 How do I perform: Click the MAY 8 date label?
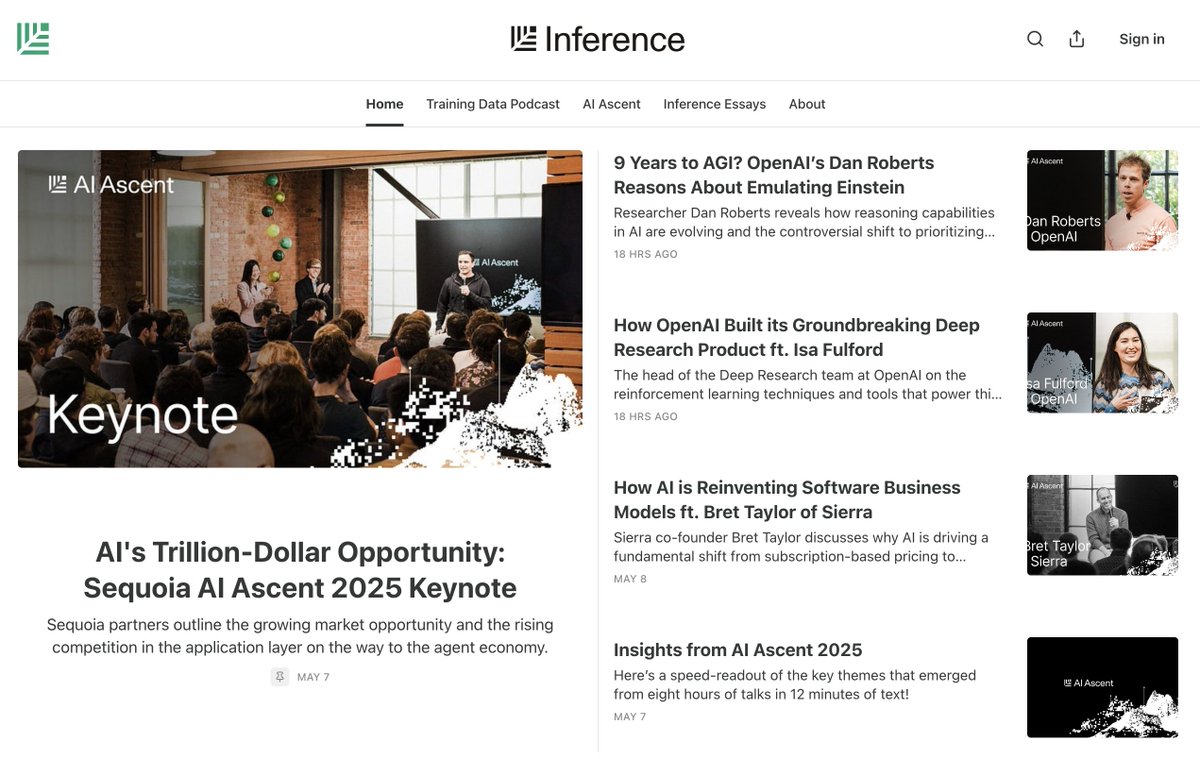[630, 579]
